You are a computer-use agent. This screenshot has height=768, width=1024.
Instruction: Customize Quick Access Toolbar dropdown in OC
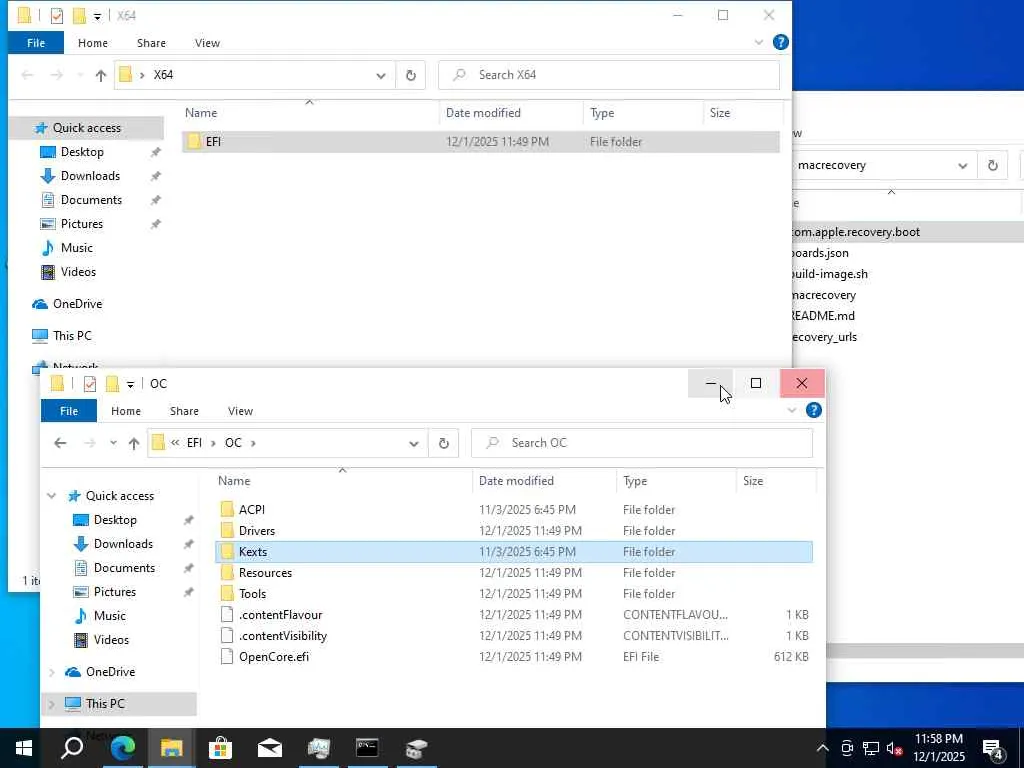[130, 384]
